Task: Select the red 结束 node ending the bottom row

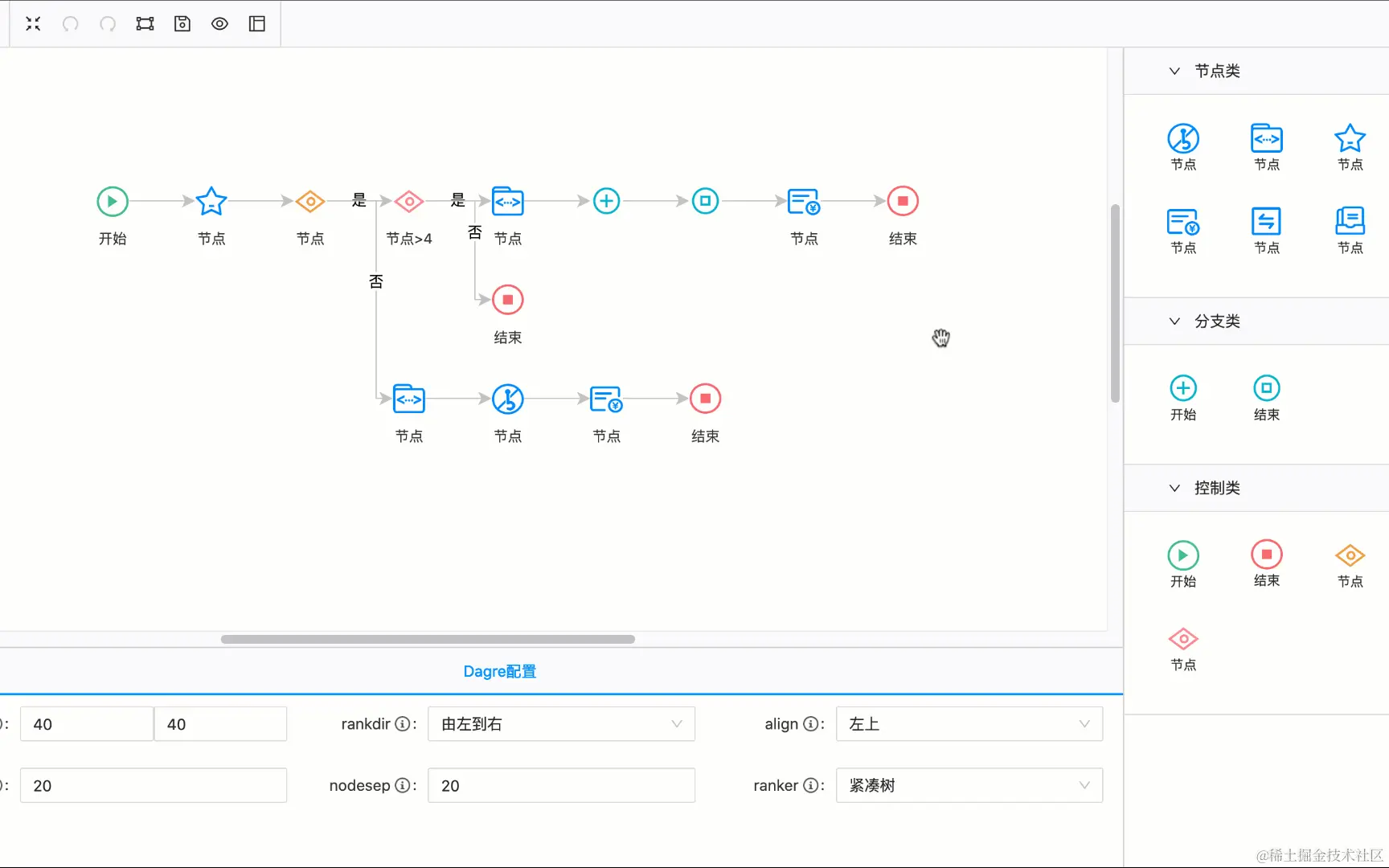Action: click(706, 399)
